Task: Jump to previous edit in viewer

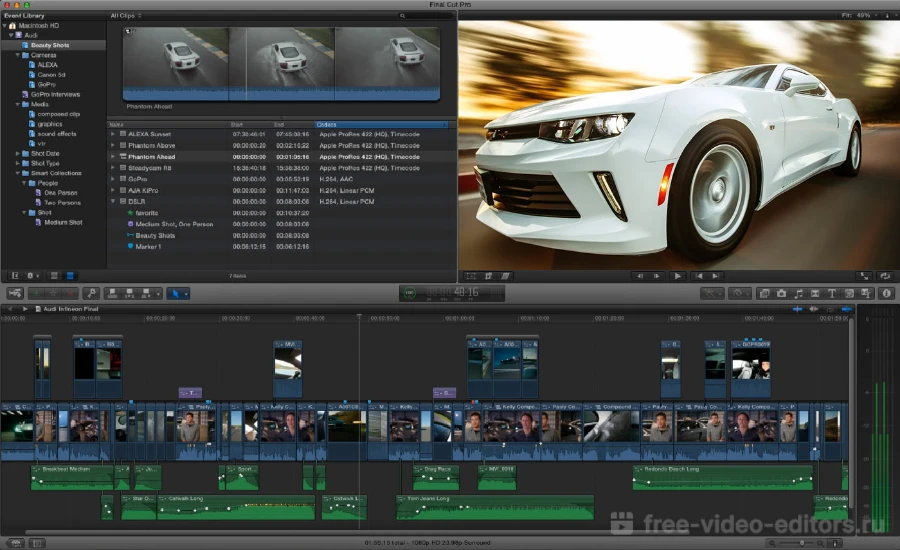Action: (699, 276)
